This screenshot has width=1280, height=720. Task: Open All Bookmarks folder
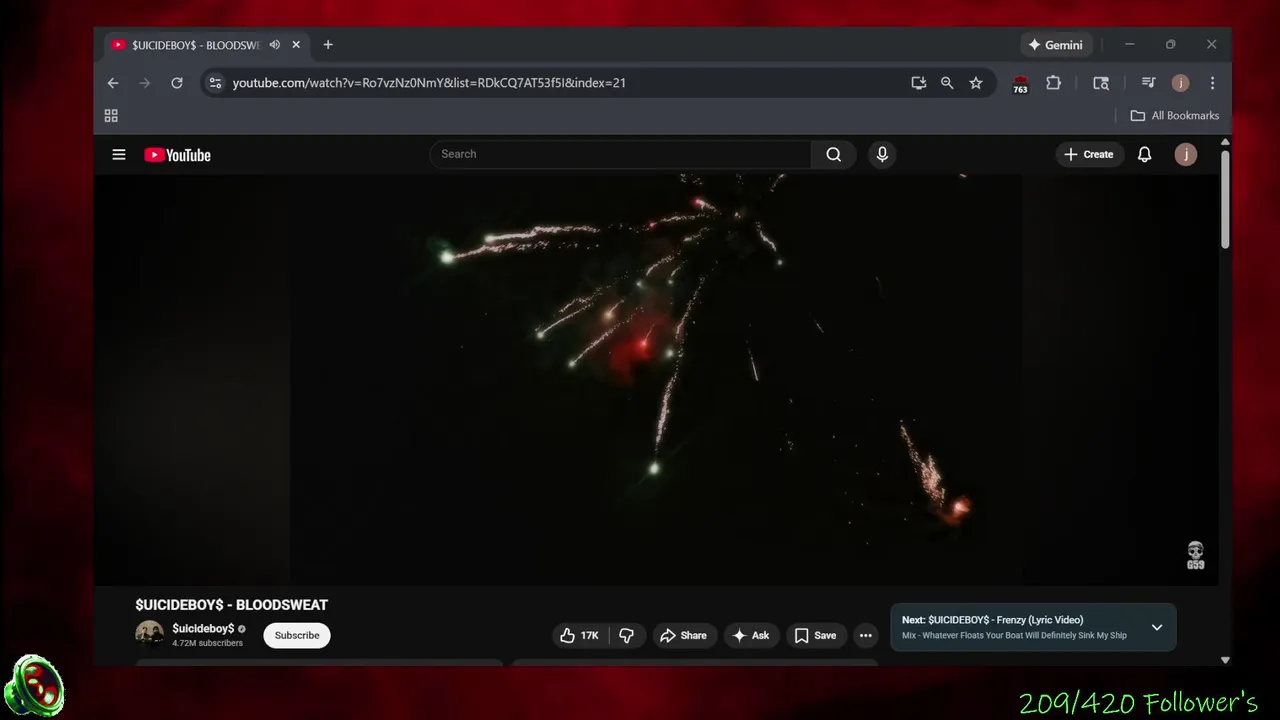click(1175, 116)
